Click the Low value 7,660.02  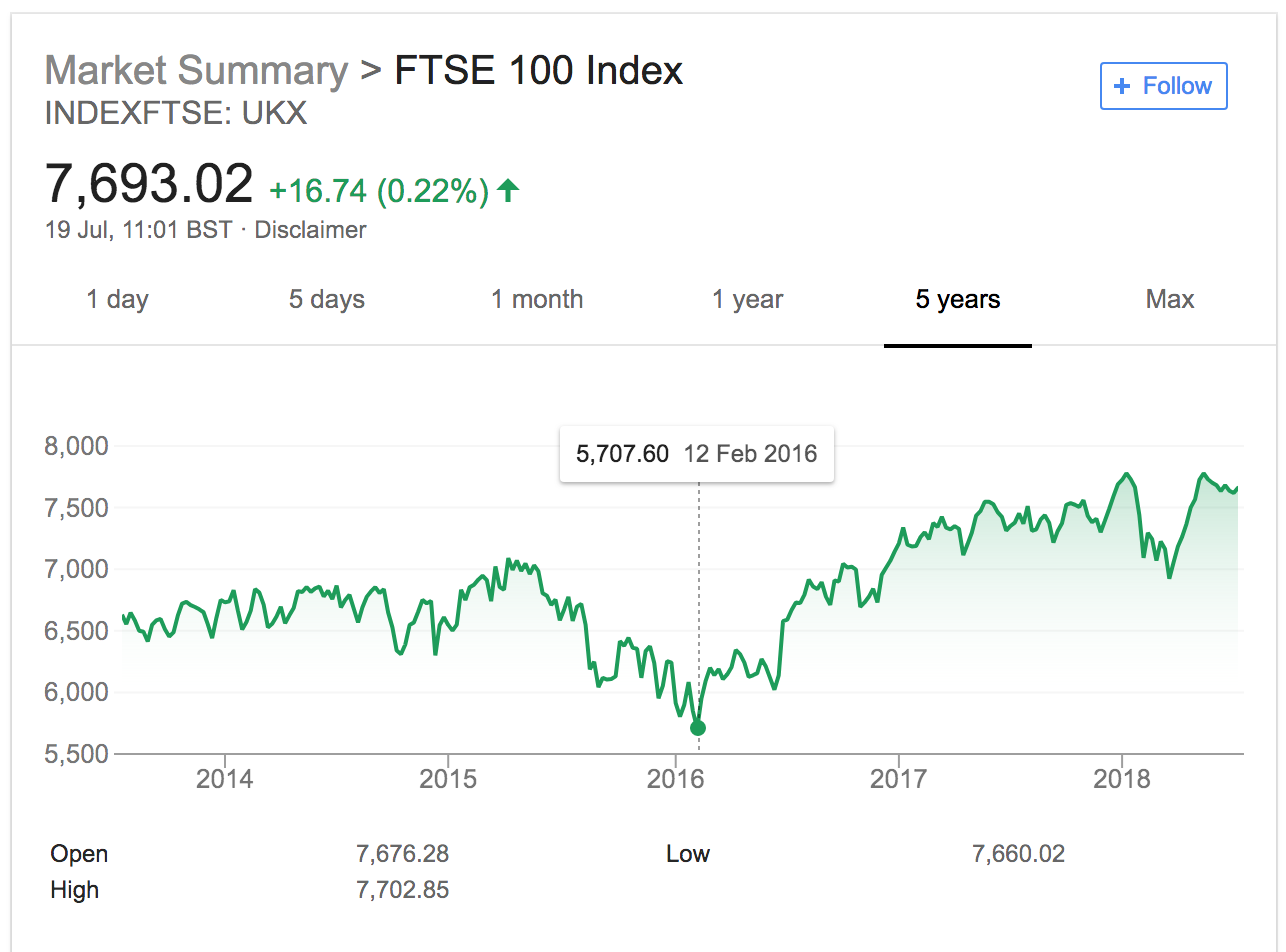[1018, 854]
